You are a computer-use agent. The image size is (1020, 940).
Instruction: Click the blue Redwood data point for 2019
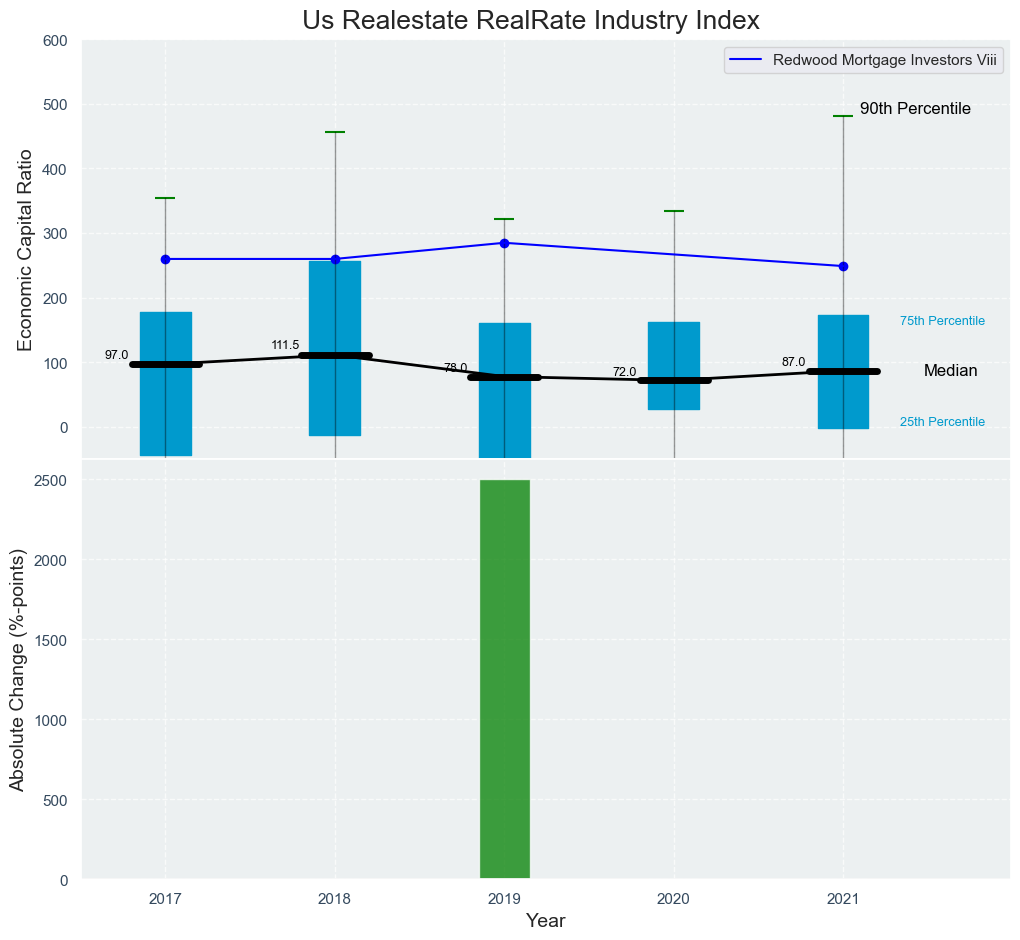coord(504,243)
